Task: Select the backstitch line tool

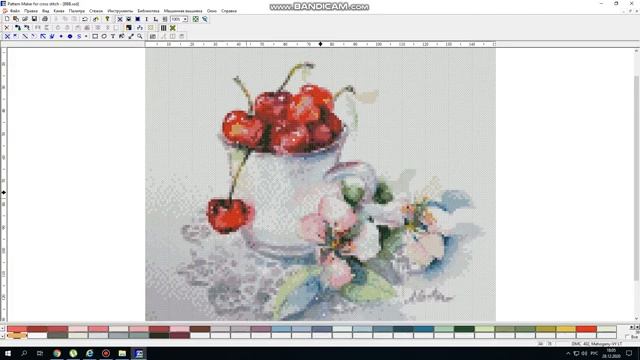Action: (25, 36)
